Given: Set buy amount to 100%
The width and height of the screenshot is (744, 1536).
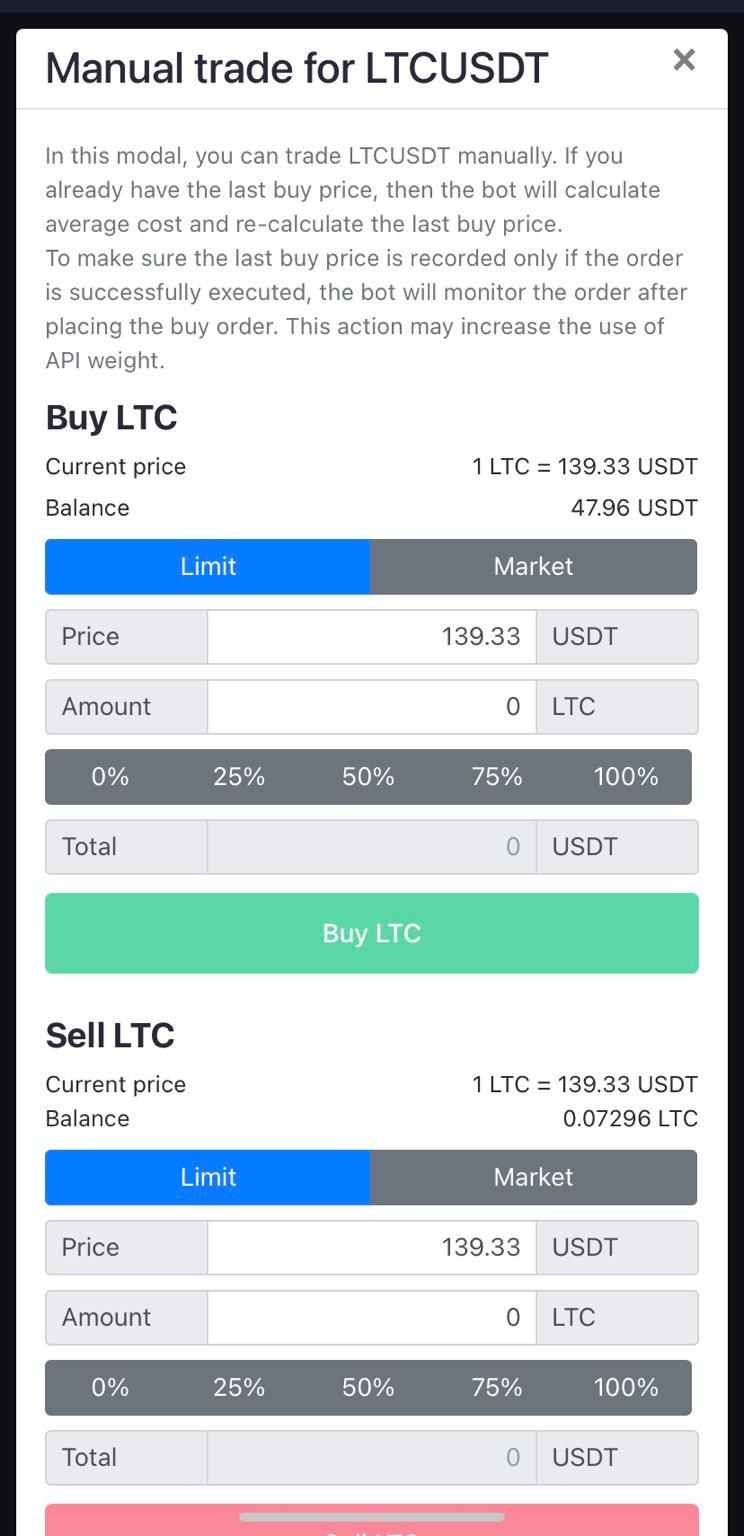Looking at the screenshot, I should click(626, 777).
